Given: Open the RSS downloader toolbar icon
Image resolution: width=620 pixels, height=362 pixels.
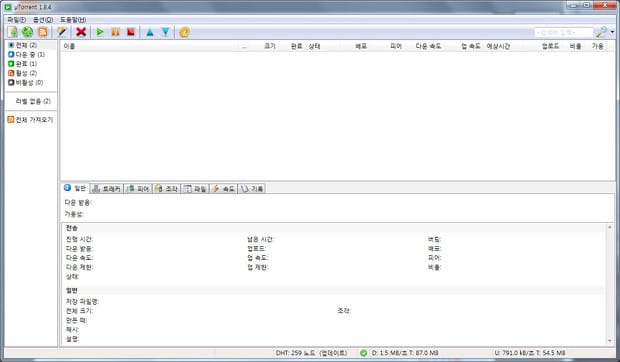Looking at the screenshot, I should click(43, 32).
